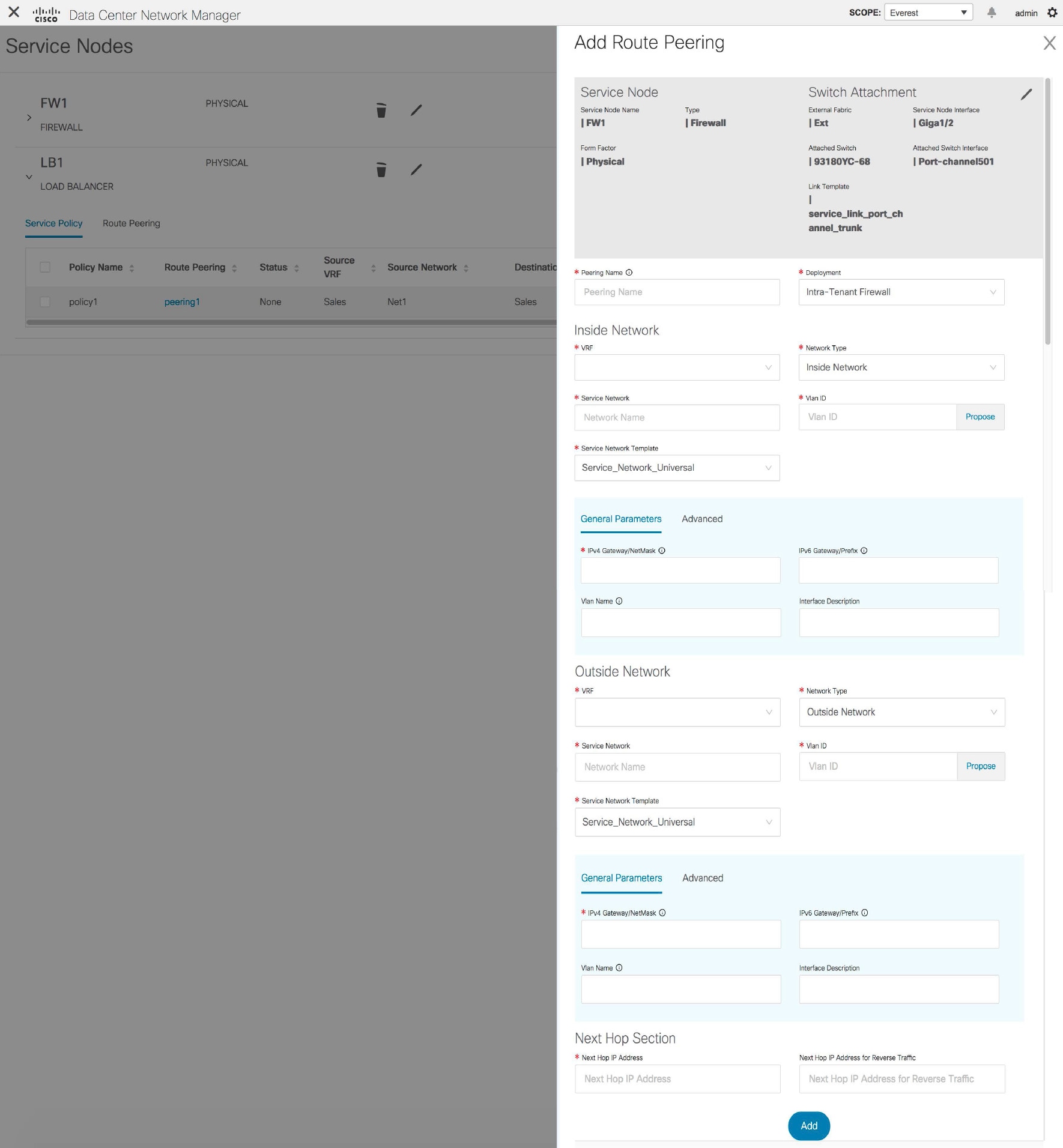
Task: Open Inside Service Network Template dropdown
Action: 677,468
